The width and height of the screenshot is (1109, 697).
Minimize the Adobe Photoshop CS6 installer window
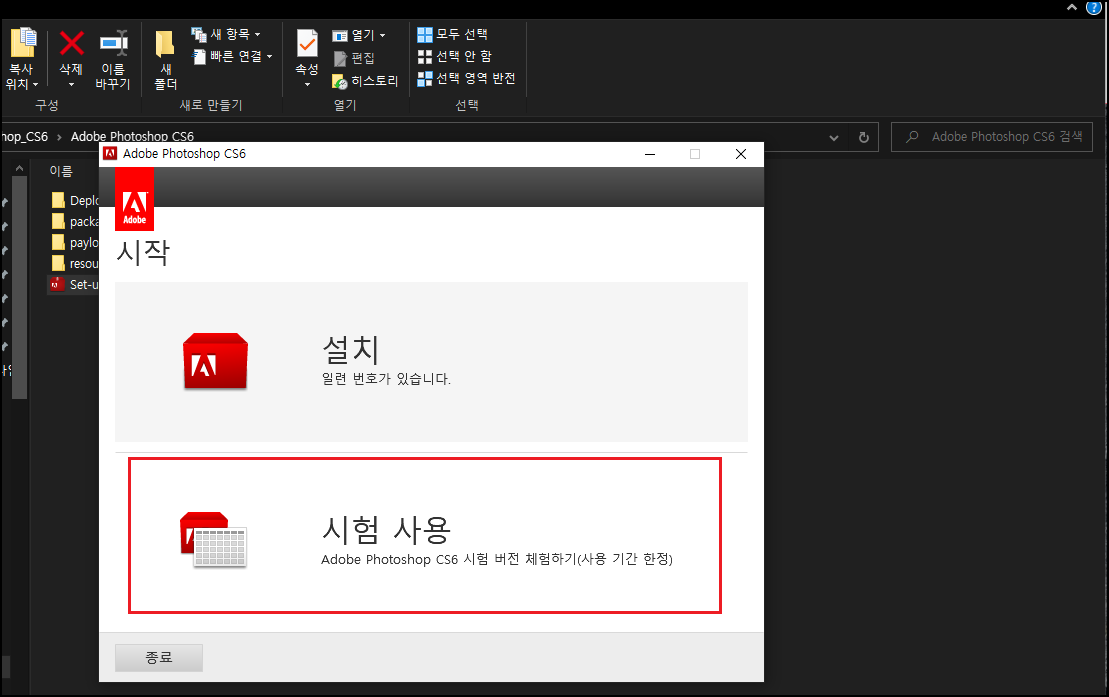click(x=650, y=154)
